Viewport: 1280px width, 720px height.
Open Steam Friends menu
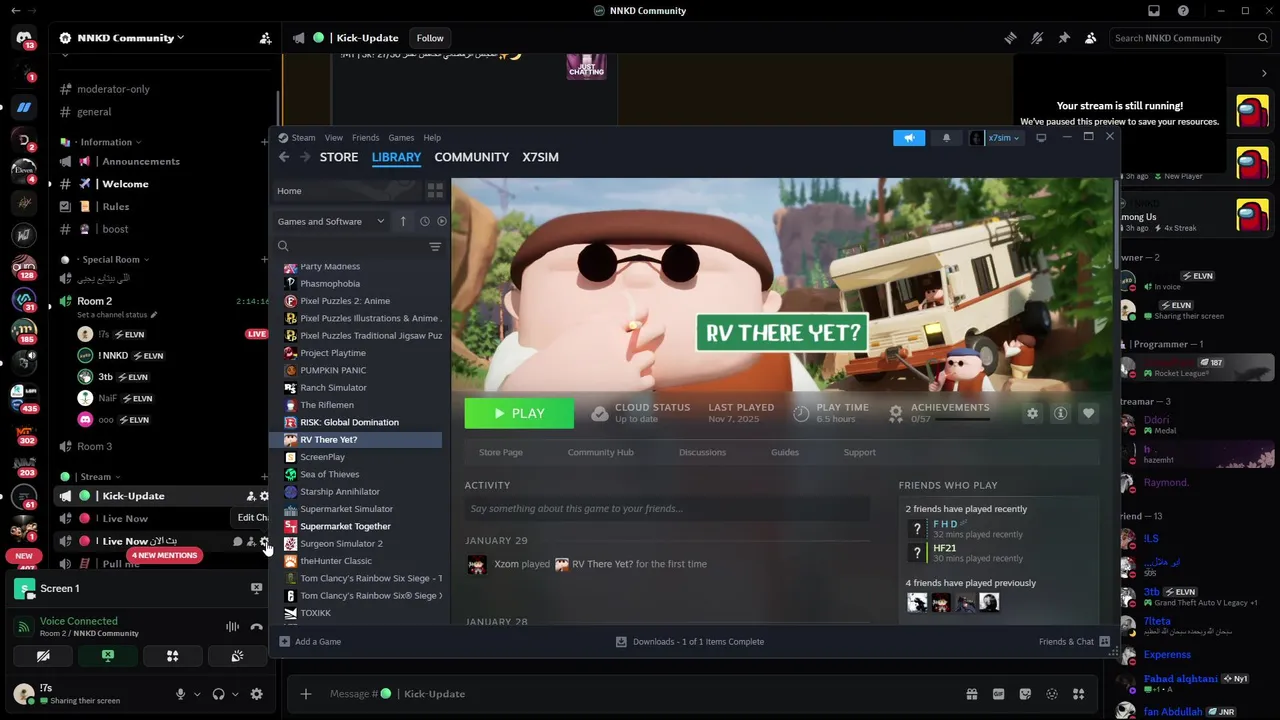pos(365,138)
